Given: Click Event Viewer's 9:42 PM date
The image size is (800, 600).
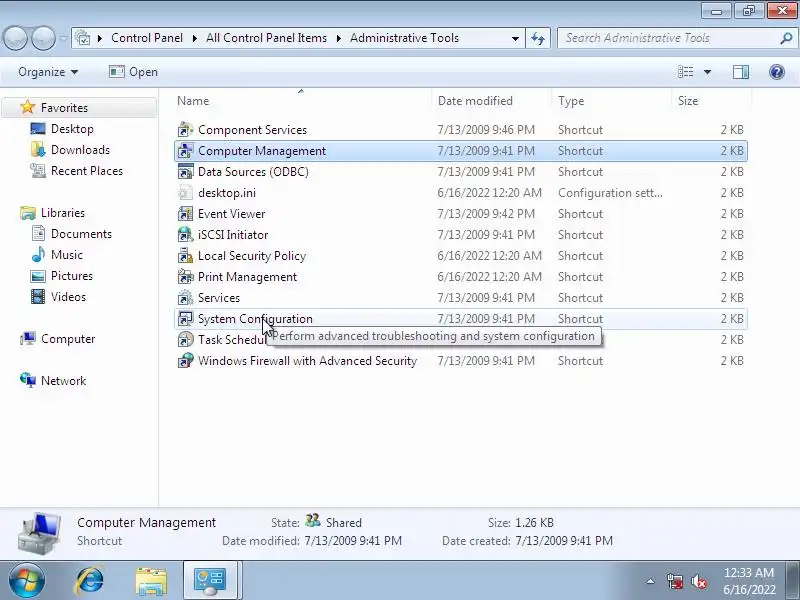Looking at the screenshot, I should pyautogui.click(x=486, y=213).
